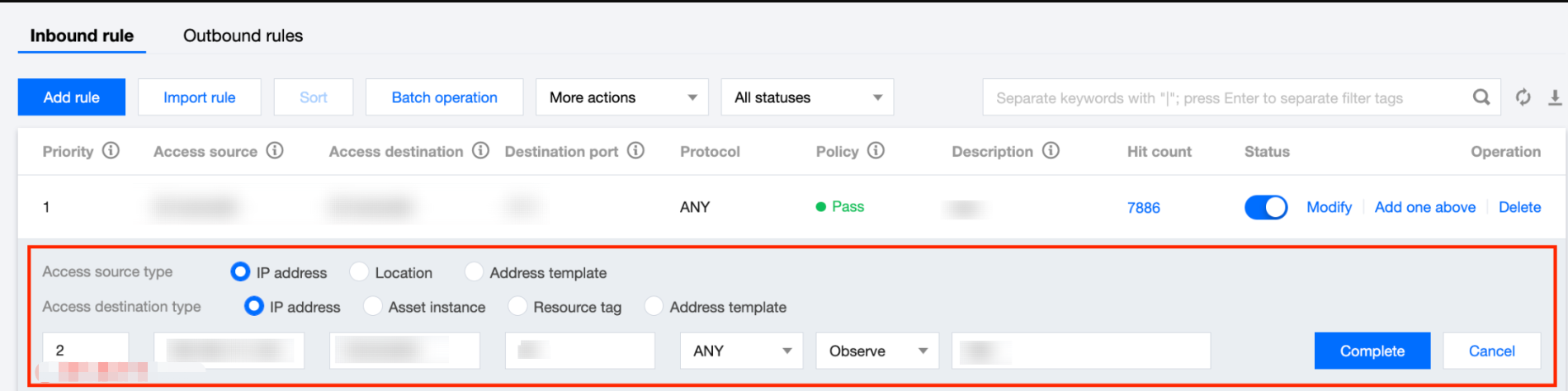Click the 7886 hit count link

point(1143,208)
